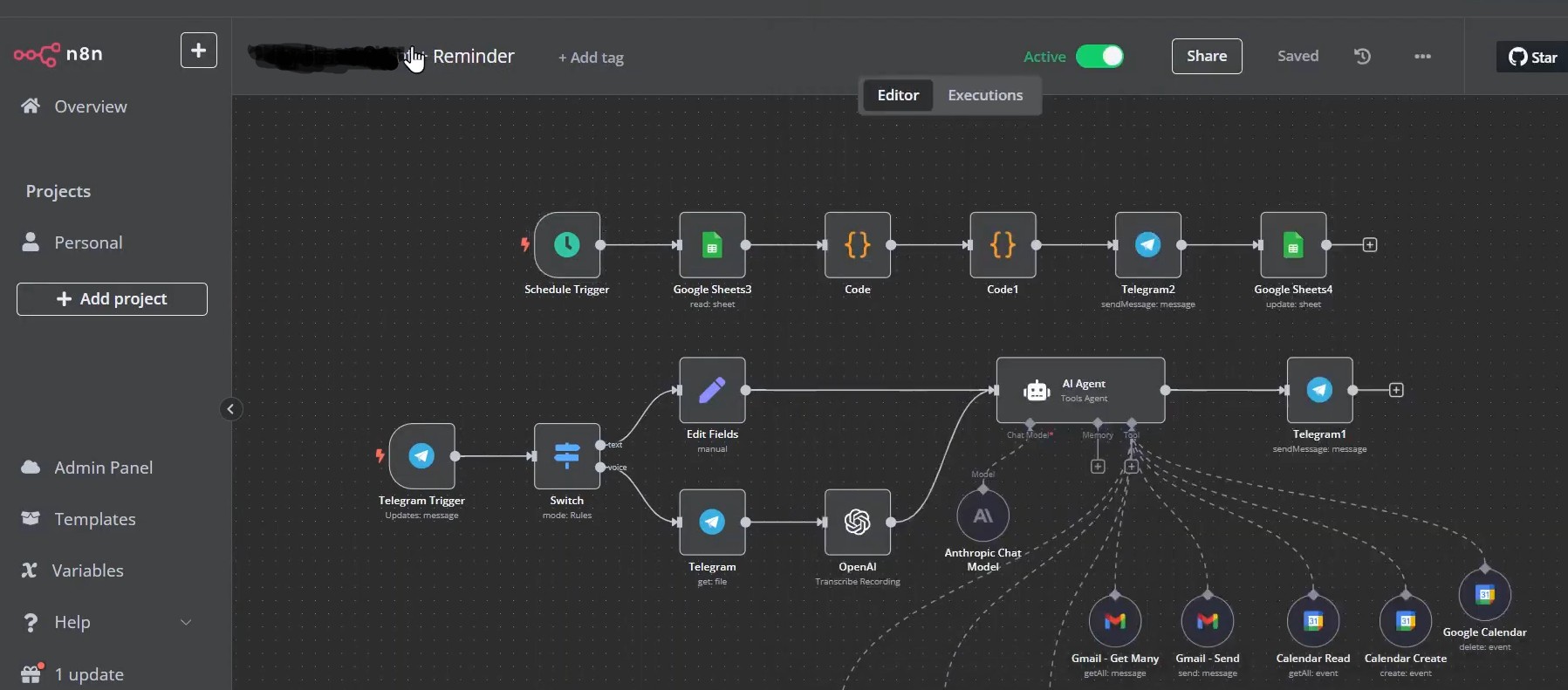Click the Code1 node icon
Viewport: 1568px width, 690px height.
click(x=1003, y=245)
